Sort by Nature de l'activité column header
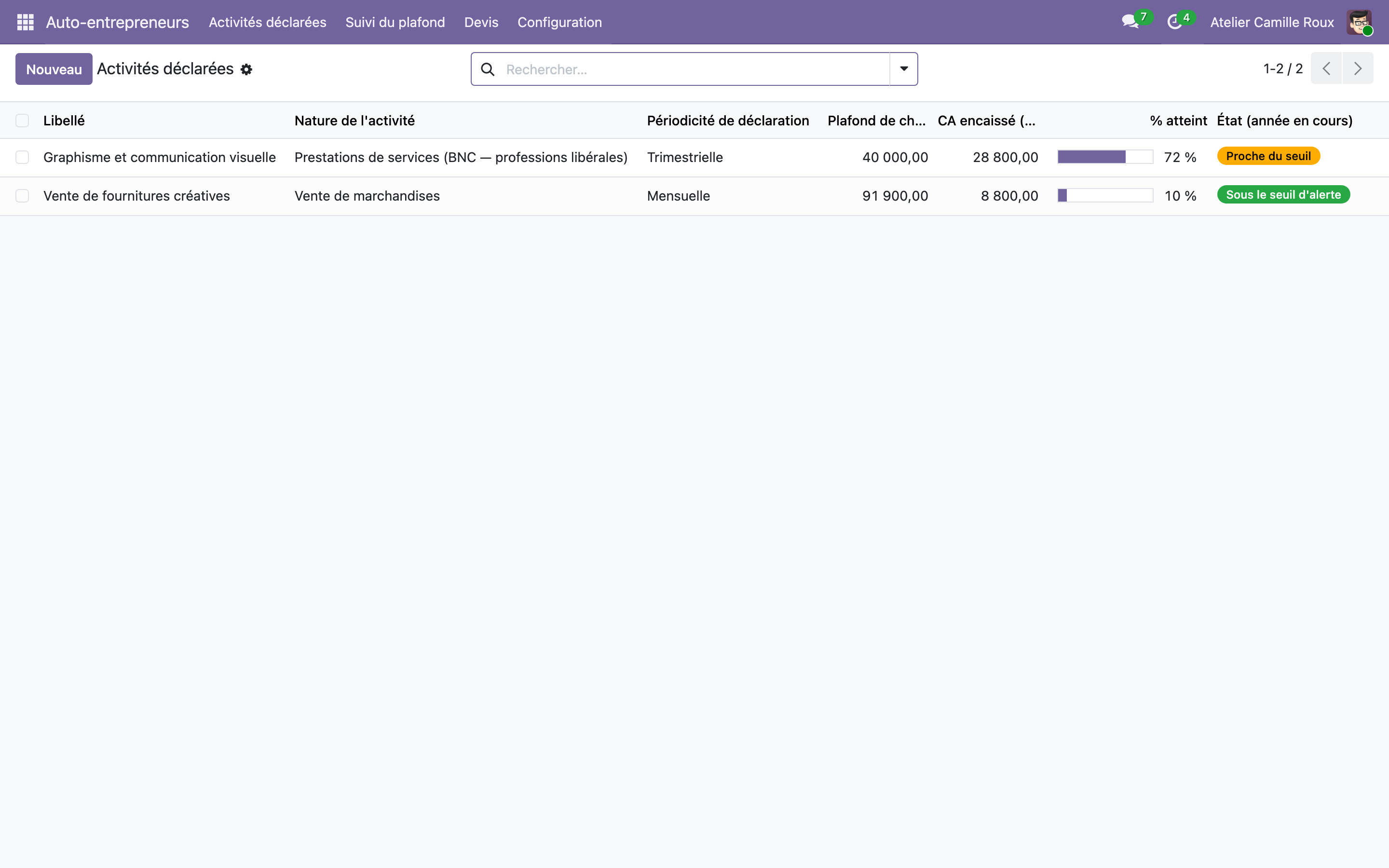Screen dimensions: 1389x868 click(x=354, y=121)
